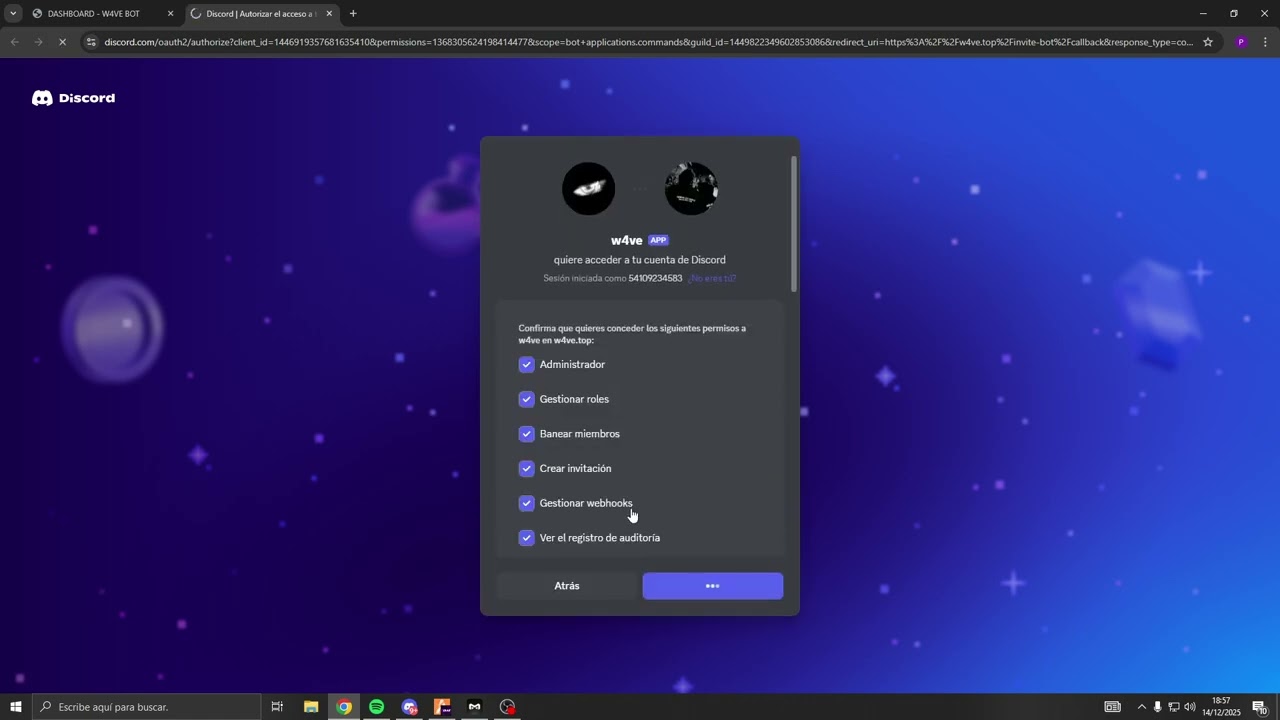This screenshot has width=1280, height=720.
Task: Bookmark this page with the star icon
Action: [1208, 42]
